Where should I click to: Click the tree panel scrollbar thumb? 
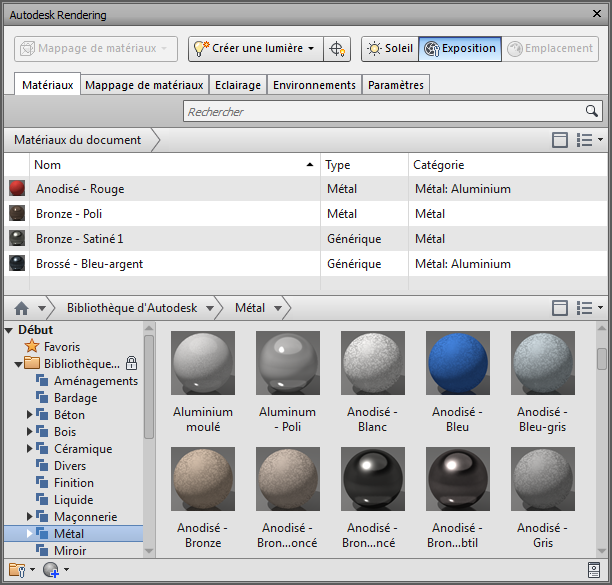coord(149,386)
